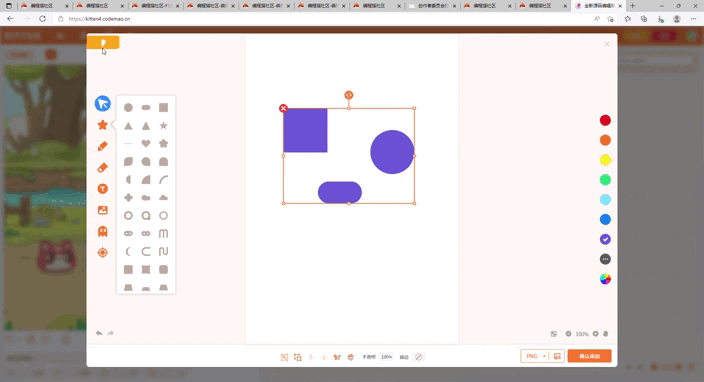This screenshot has width=704, height=382.
Task: Choose the yellow color swatch
Action: click(605, 160)
